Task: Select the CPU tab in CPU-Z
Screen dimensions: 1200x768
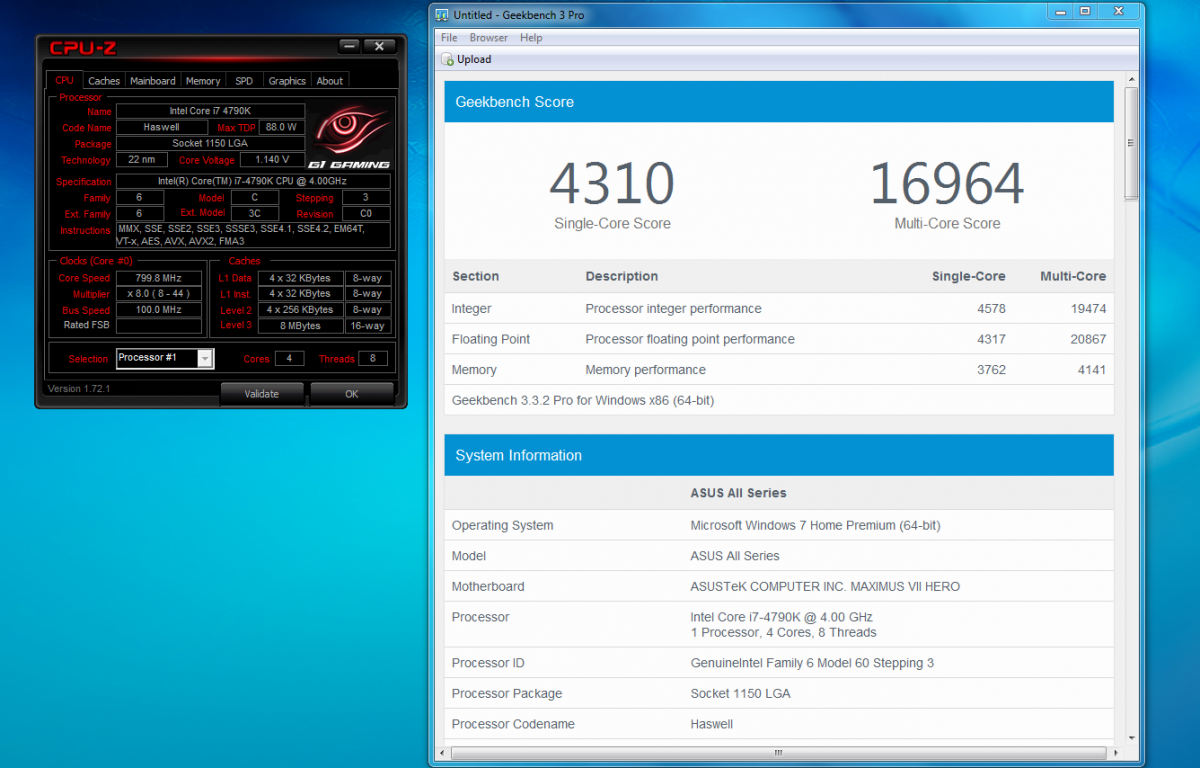Action: (x=64, y=80)
